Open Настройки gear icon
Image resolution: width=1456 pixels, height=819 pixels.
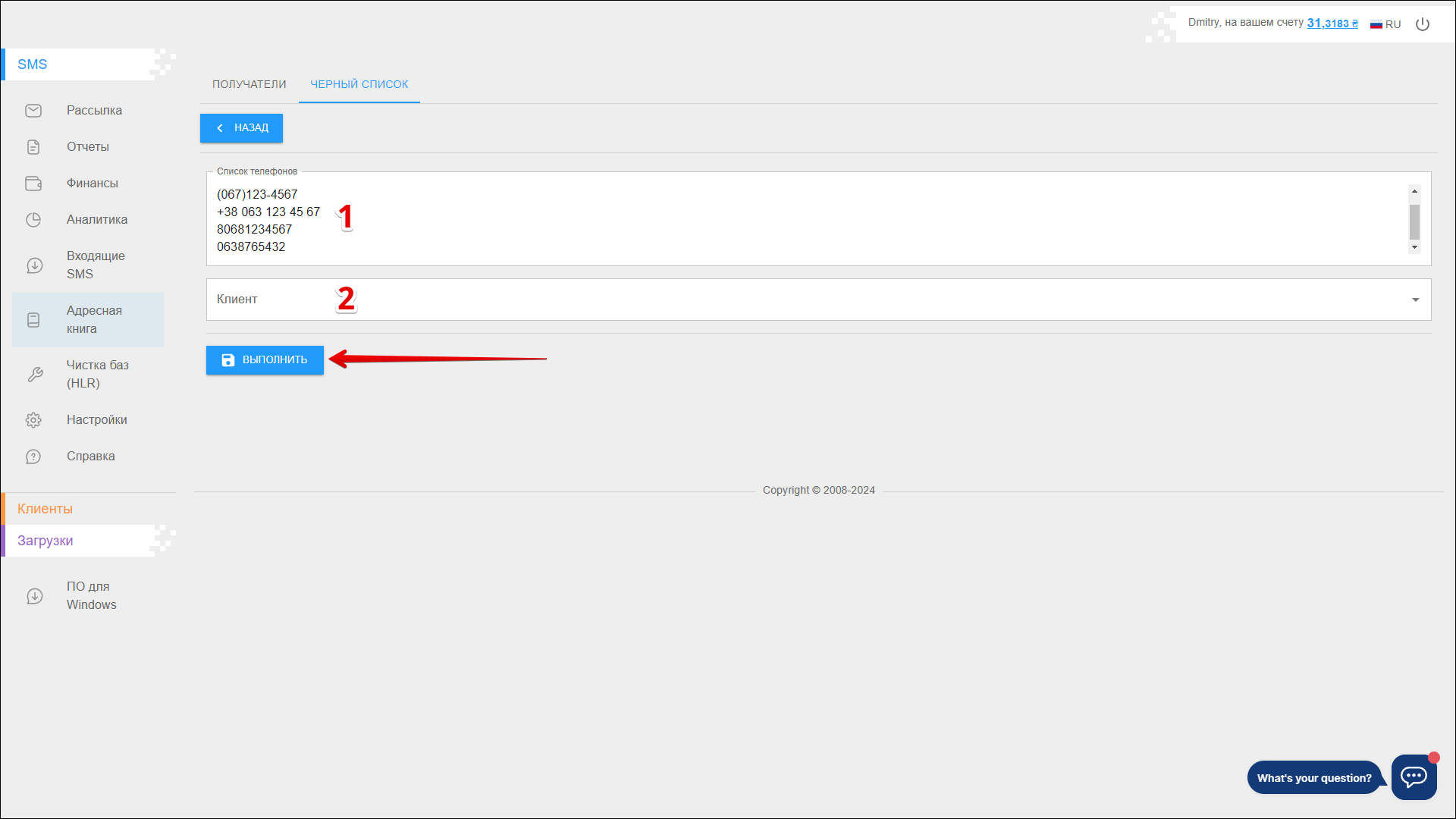(x=33, y=420)
